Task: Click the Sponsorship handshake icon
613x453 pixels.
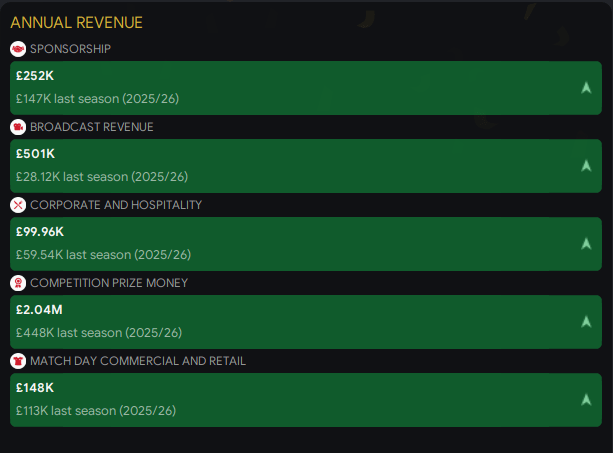Action: click(x=18, y=49)
